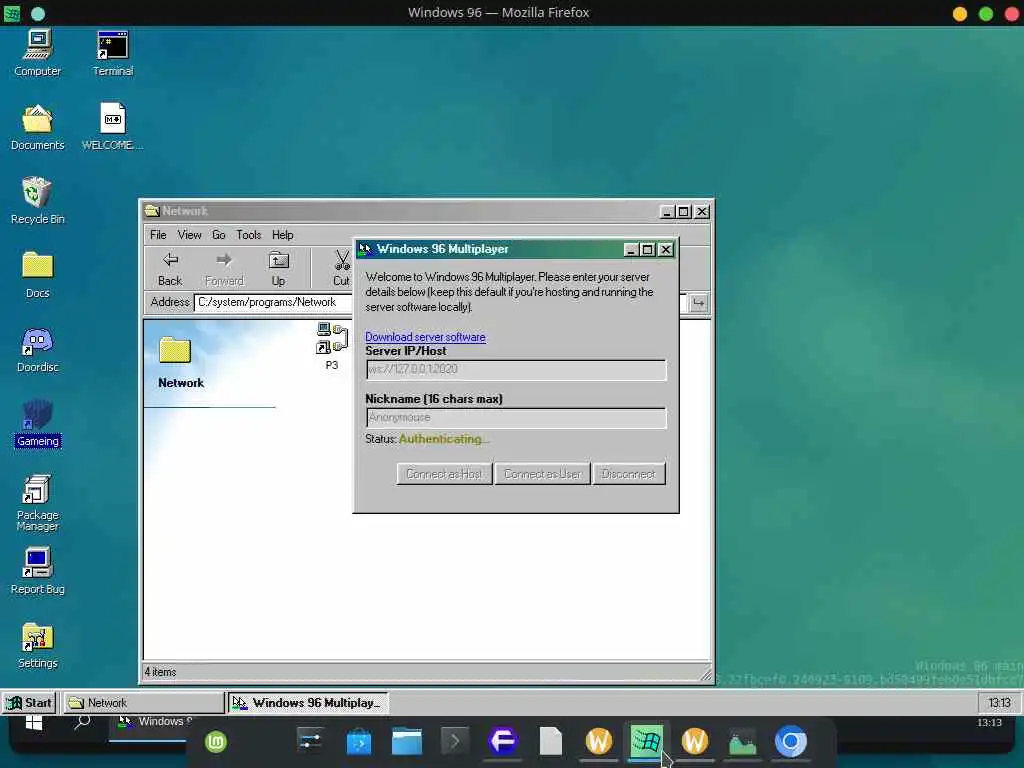
Task: Select the Gameing desktop shortcut
Action: pyautogui.click(x=37, y=423)
